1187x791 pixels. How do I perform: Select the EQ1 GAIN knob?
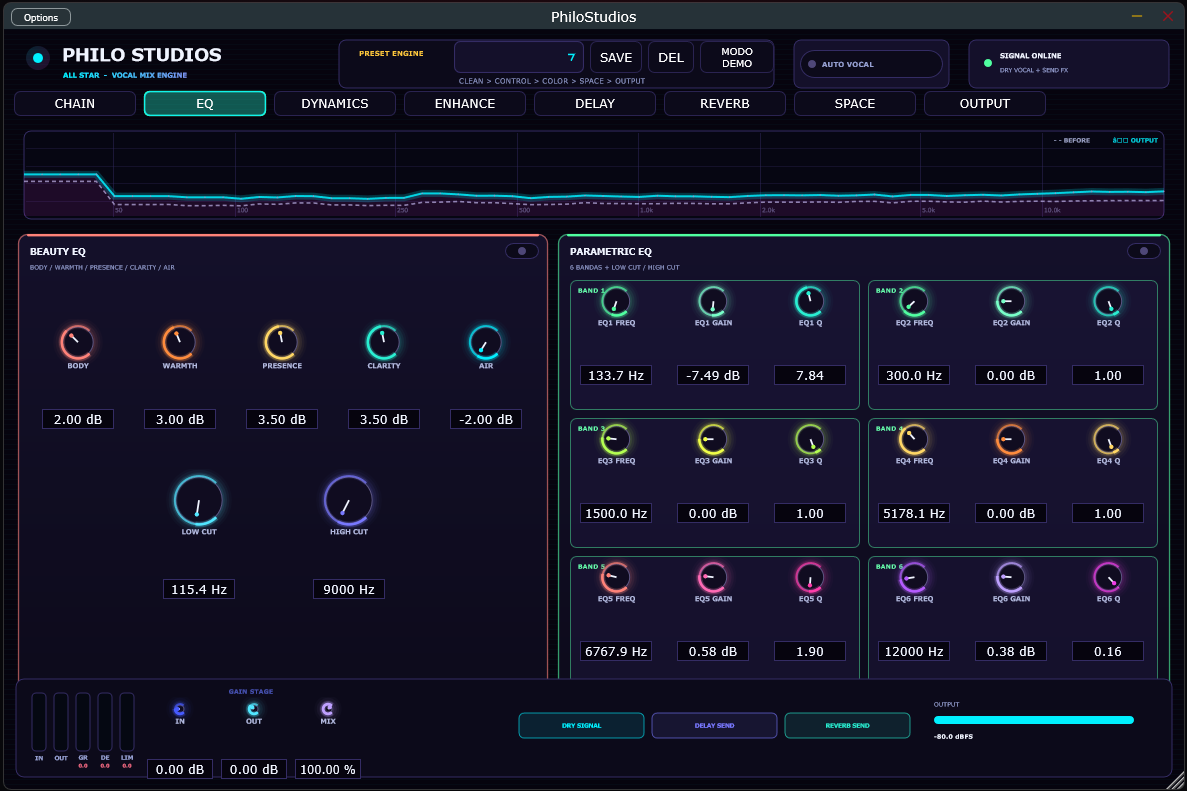[712, 301]
